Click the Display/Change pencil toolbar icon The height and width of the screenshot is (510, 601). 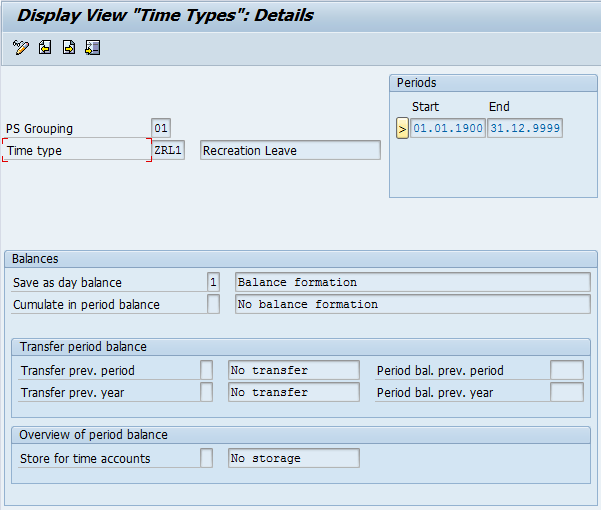[x=21, y=47]
